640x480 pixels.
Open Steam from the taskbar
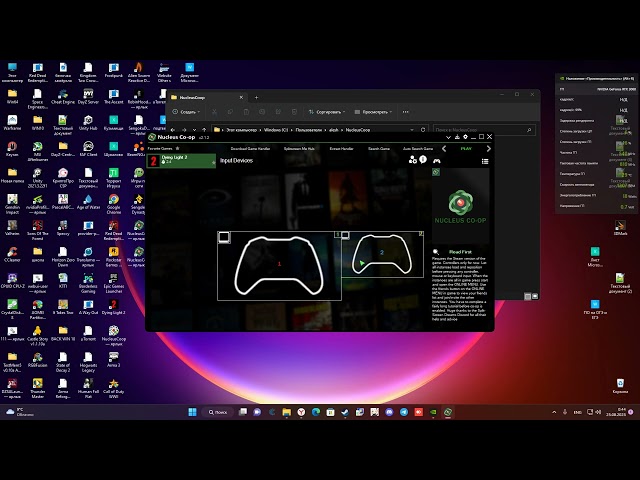pos(344,412)
